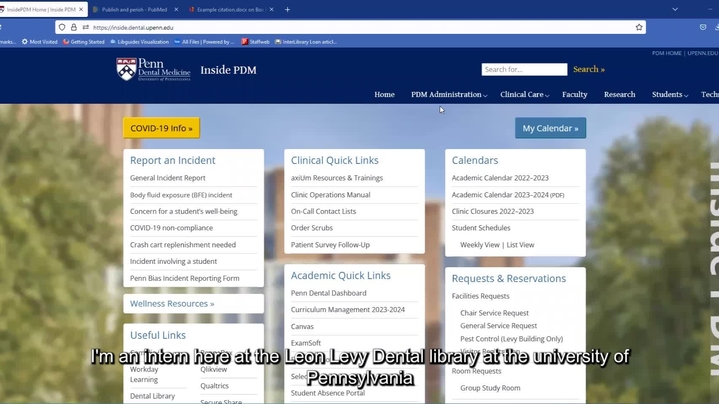Click the COVID-19 Info button
719x404 pixels.
161,128
